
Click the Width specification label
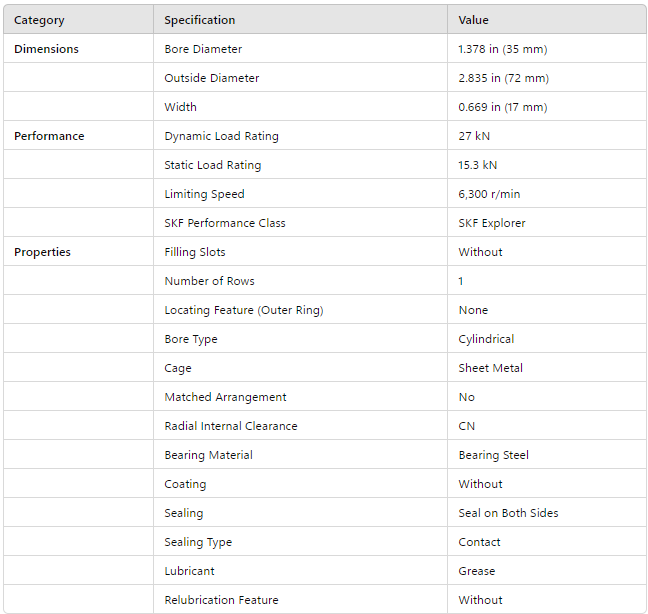pyautogui.click(x=180, y=107)
